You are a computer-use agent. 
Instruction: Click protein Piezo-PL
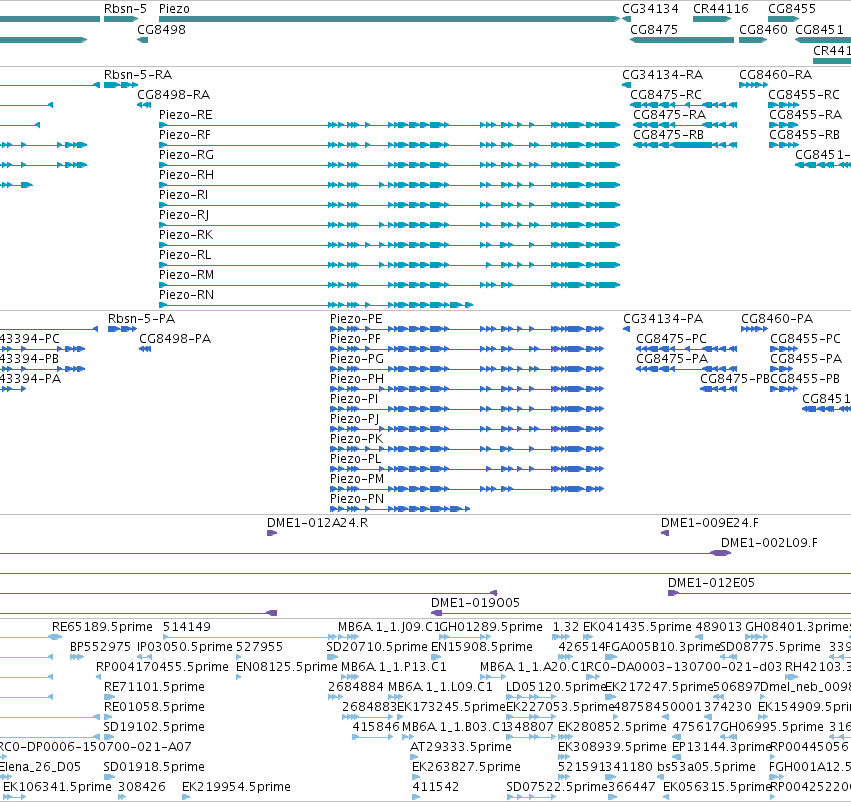click(467, 469)
